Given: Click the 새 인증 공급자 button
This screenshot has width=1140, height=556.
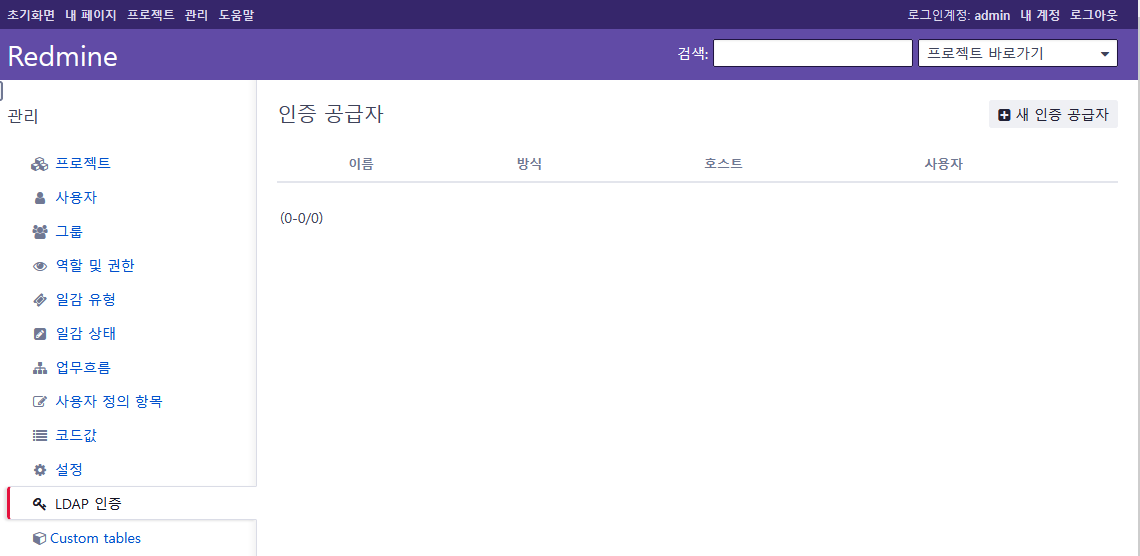Looking at the screenshot, I should click(x=1053, y=115).
